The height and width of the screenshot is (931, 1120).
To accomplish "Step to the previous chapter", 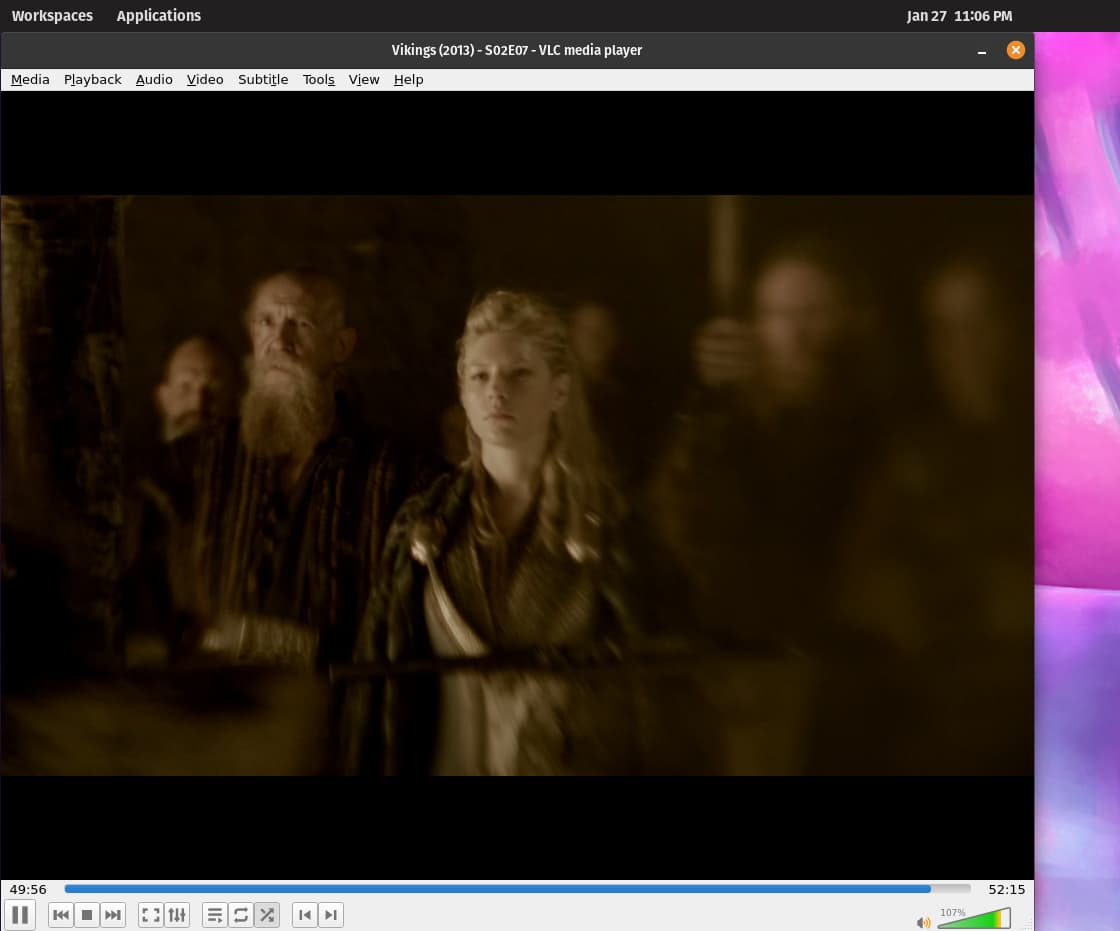I will click(x=305, y=915).
